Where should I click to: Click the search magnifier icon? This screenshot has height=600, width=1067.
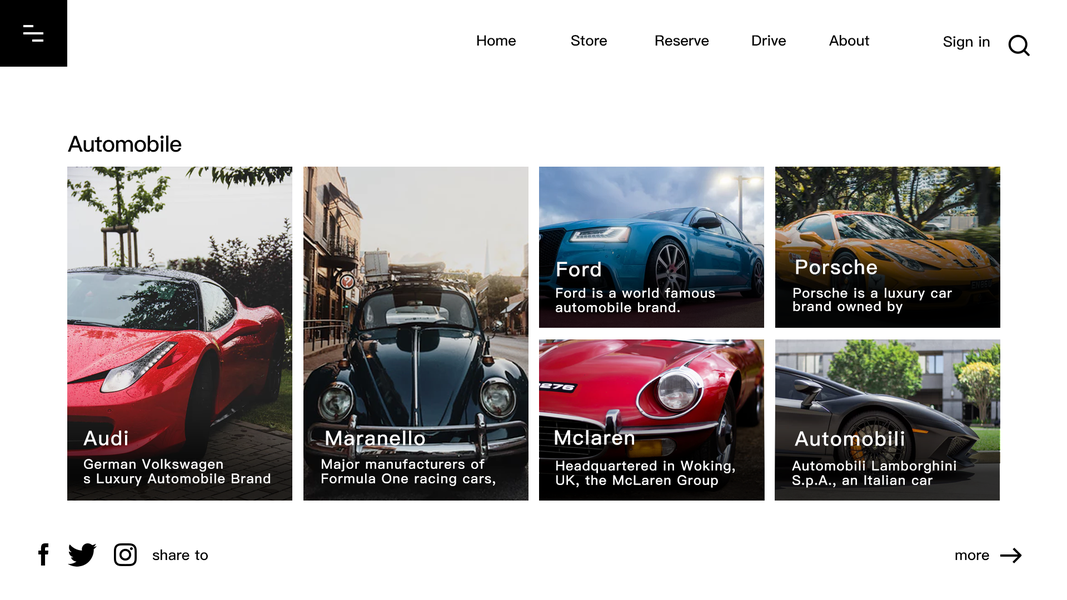(1019, 45)
